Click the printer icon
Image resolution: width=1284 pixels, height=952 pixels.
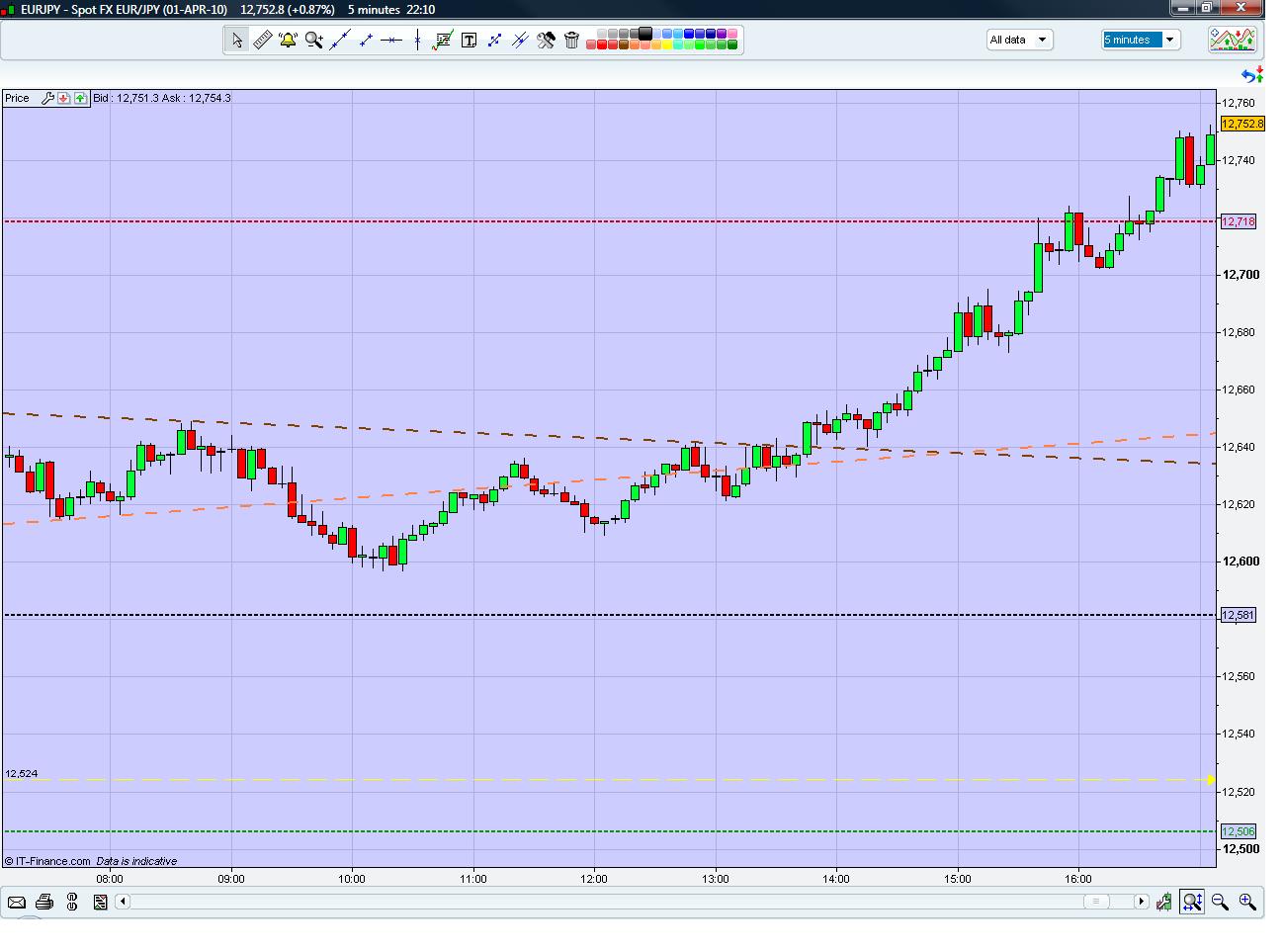[x=43, y=902]
